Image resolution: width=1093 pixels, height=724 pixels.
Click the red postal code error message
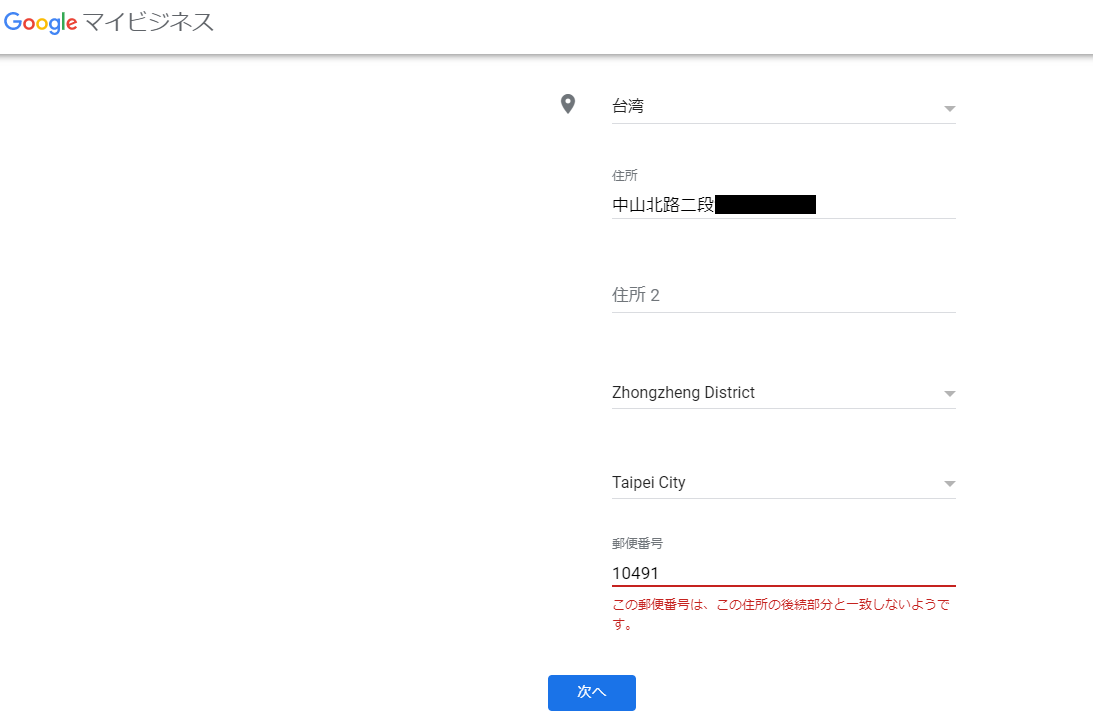[781, 614]
